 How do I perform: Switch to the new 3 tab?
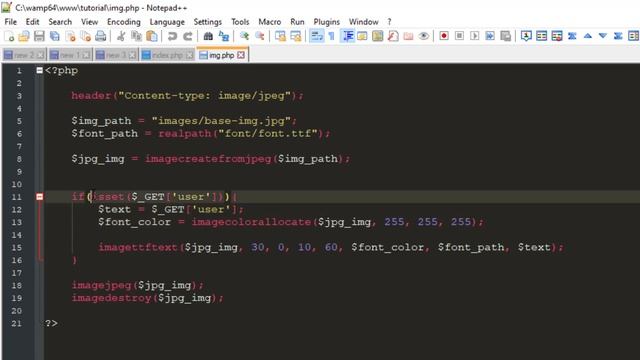116,55
